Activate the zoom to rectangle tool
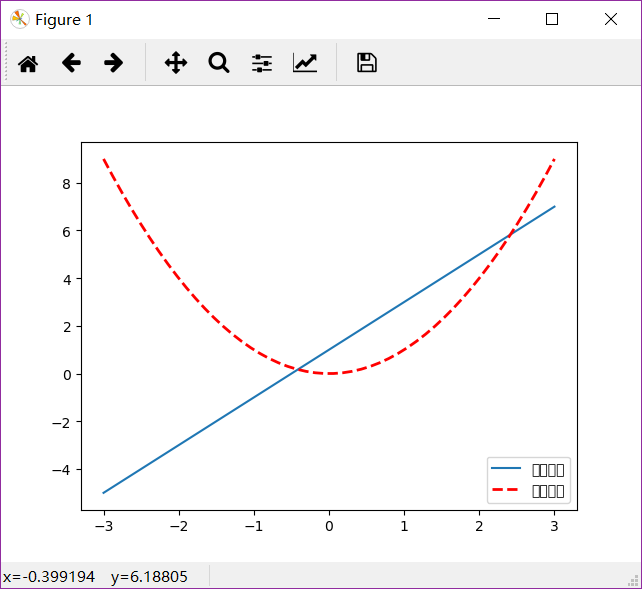 [x=219, y=63]
